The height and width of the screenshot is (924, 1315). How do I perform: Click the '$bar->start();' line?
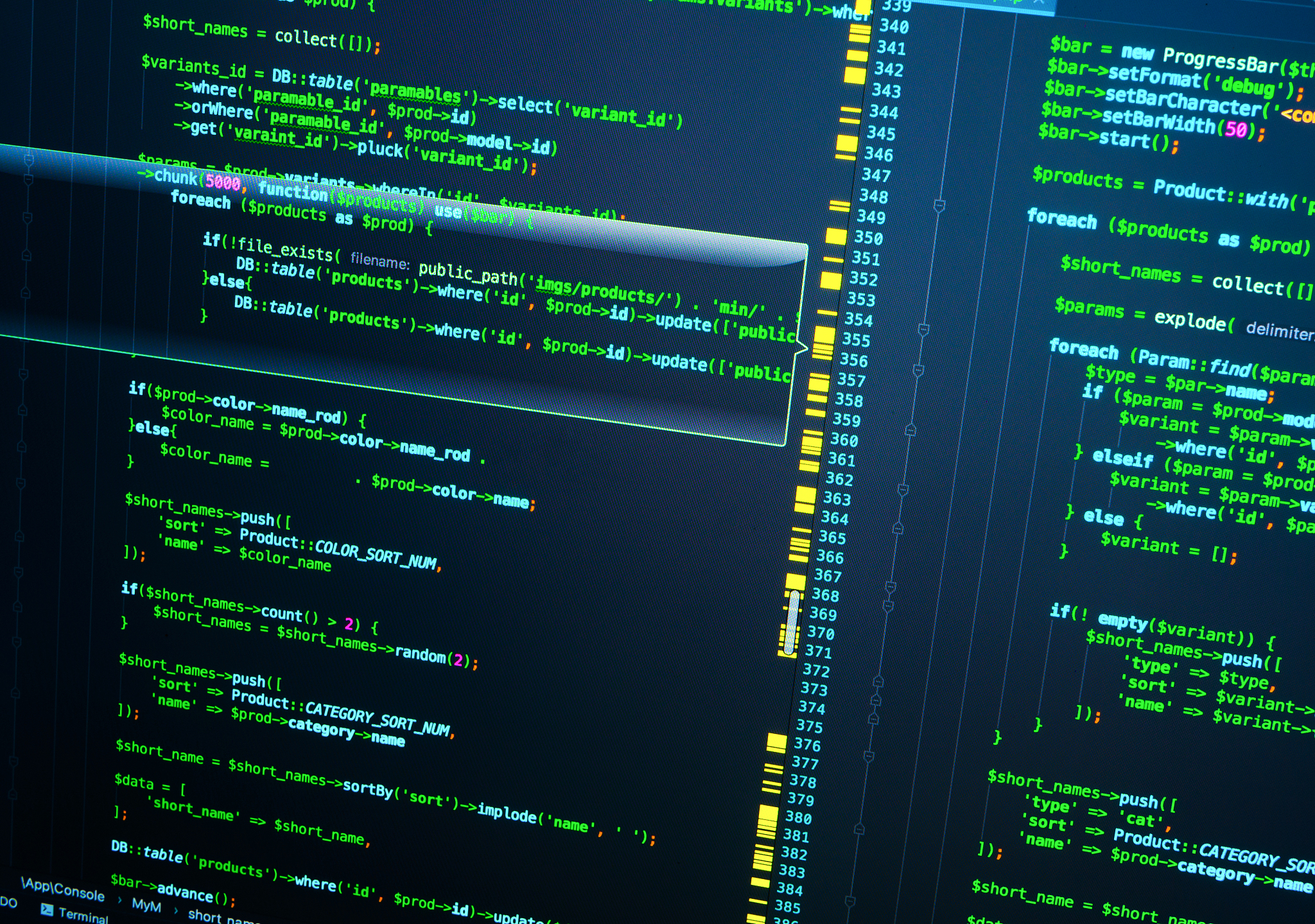pos(1108,138)
